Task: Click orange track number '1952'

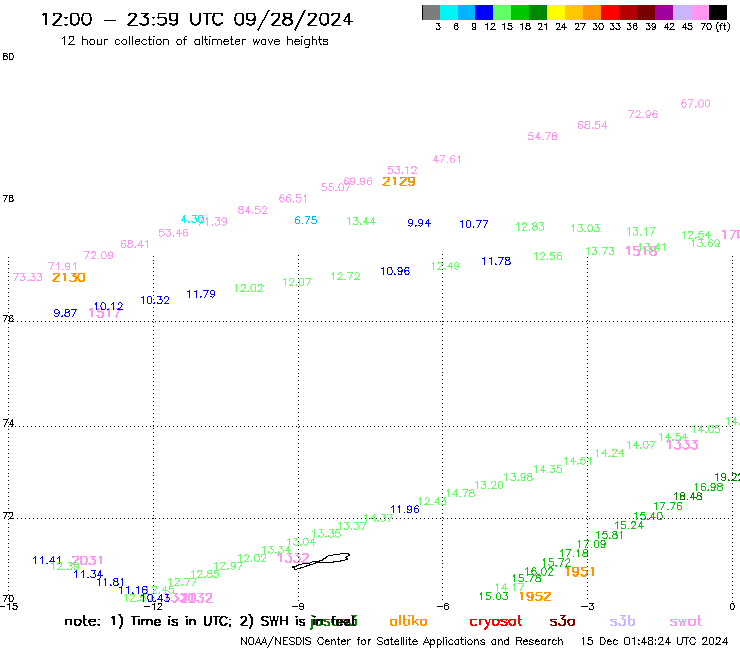Action: (x=535, y=597)
